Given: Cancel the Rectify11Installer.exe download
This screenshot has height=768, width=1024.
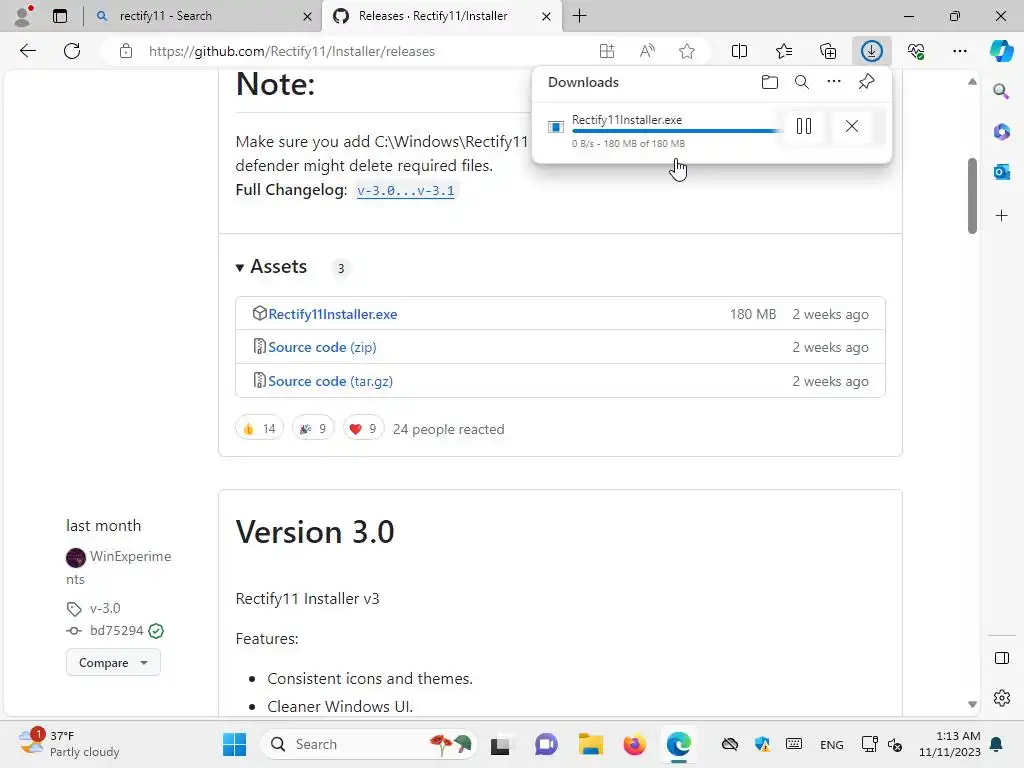Looking at the screenshot, I should [852, 126].
